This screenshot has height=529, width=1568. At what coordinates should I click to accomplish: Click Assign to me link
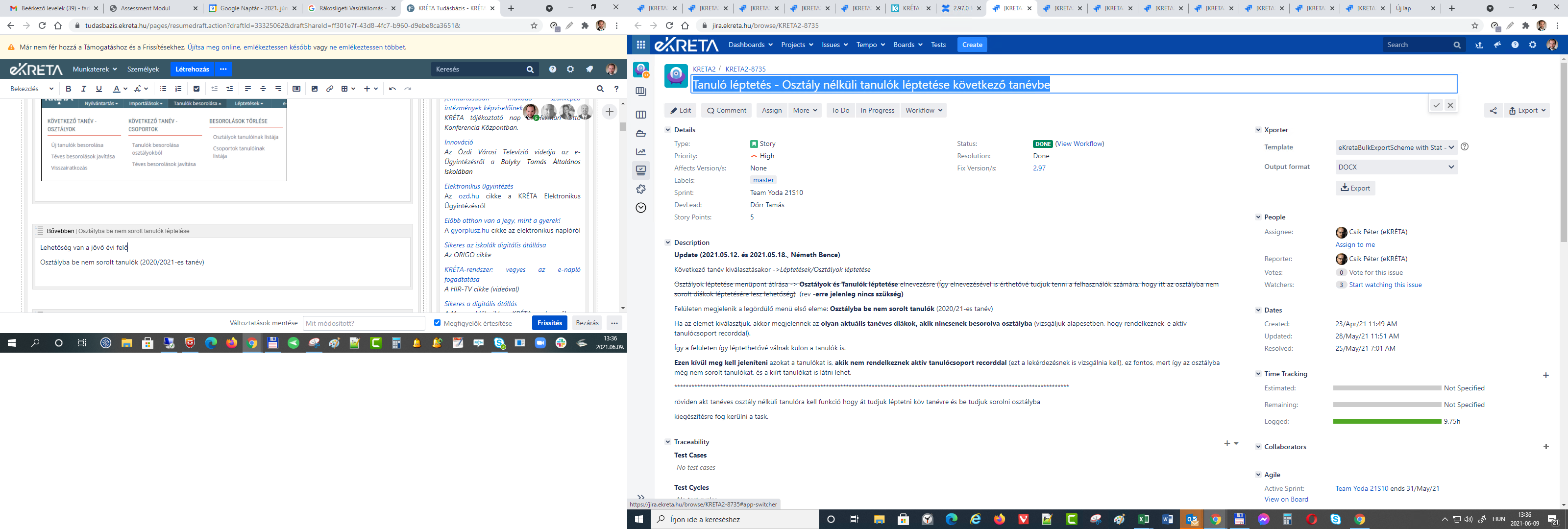pyautogui.click(x=1355, y=245)
